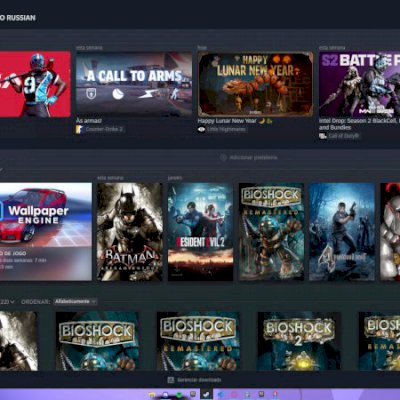Screen dimensions: 400x400
Task: Expand the chevron left of ORDENAR
Action: [x=12, y=302]
